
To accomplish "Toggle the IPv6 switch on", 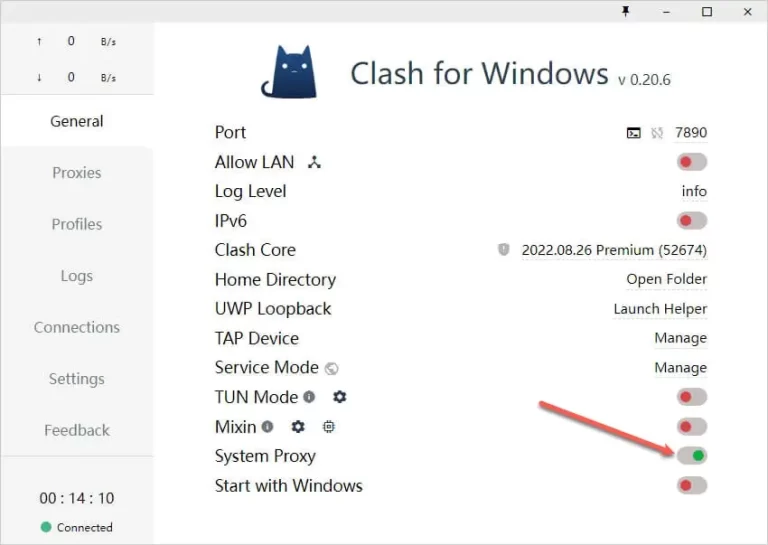I will (x=691, y=221).
